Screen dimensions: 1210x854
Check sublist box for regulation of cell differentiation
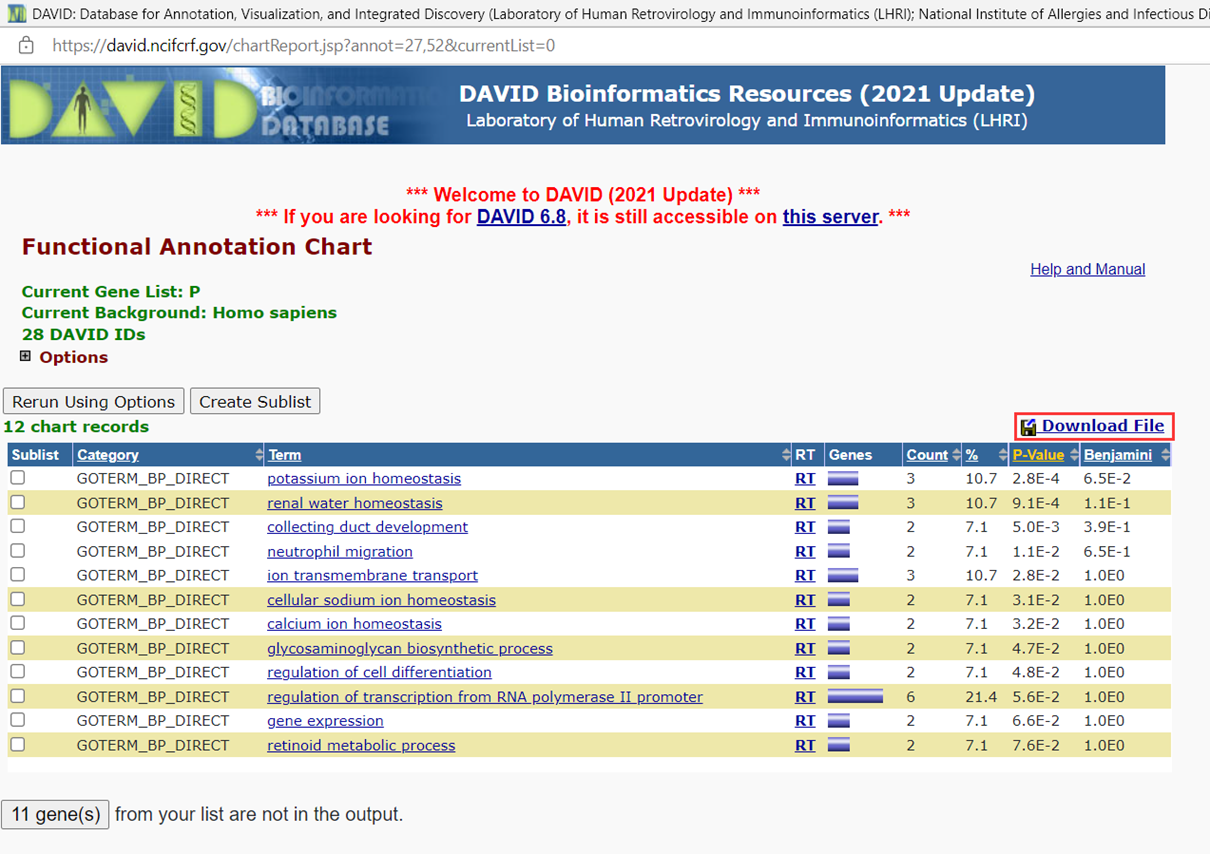click(18, 672)
